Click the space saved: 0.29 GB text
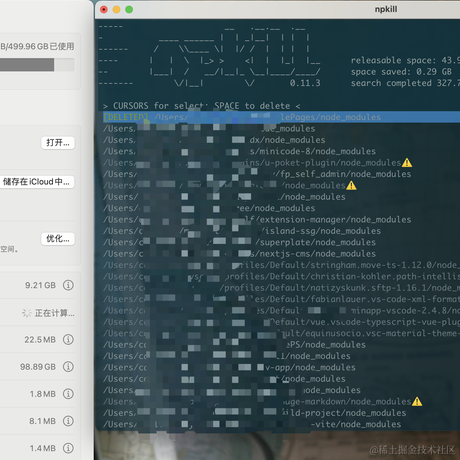 point(401,72)
